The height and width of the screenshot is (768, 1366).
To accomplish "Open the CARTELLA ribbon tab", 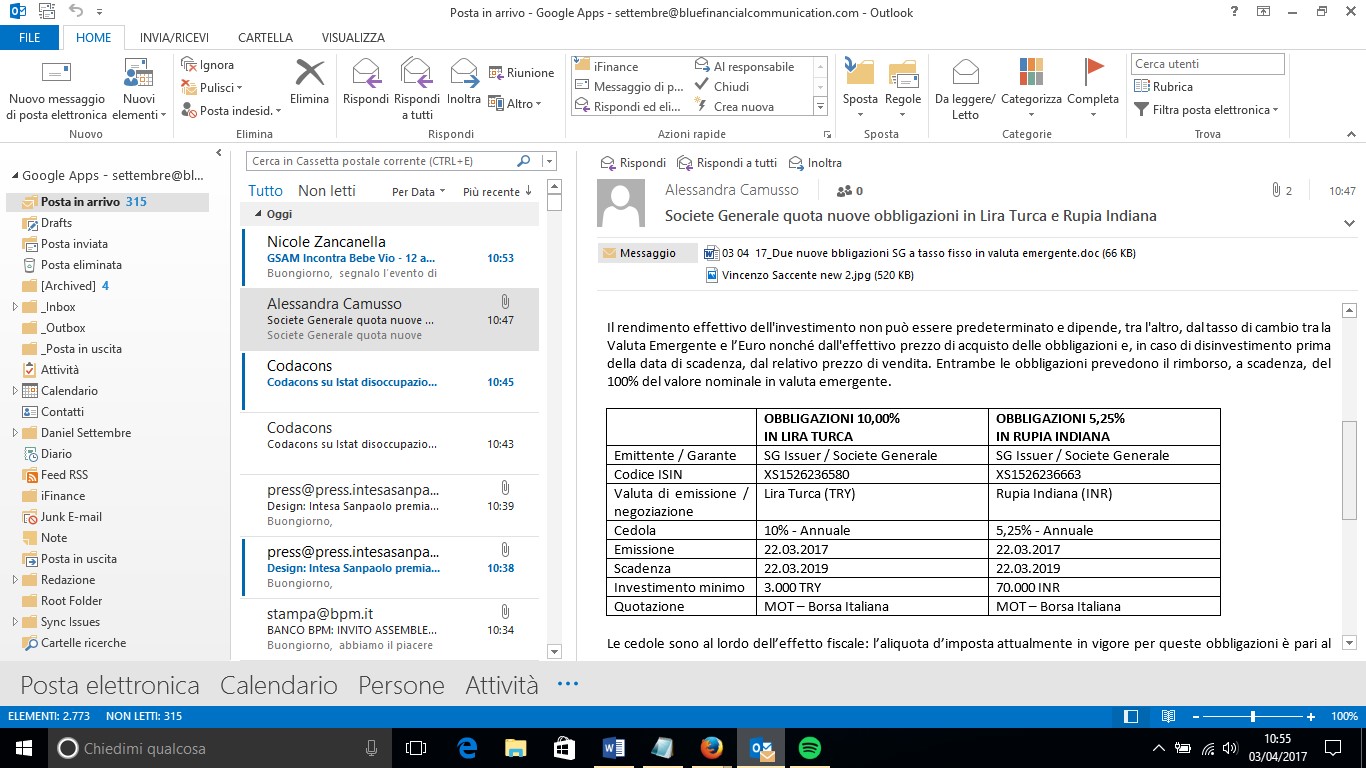I will coord(265,38).
